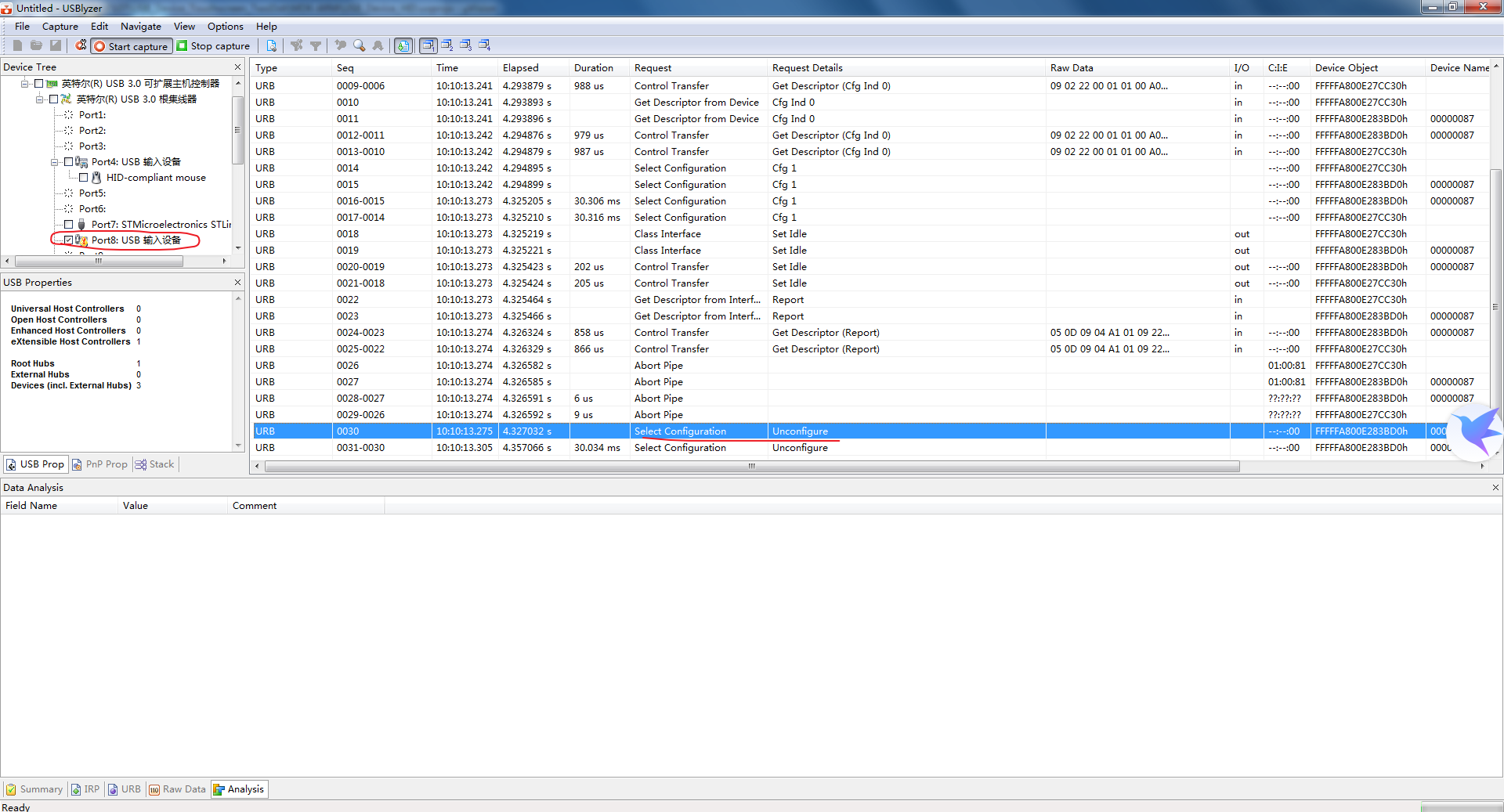The height and width of the screenshot is (812, 1504).
Task: Collapse the Port4 USB device node
Action: click(x=54, y=162)
